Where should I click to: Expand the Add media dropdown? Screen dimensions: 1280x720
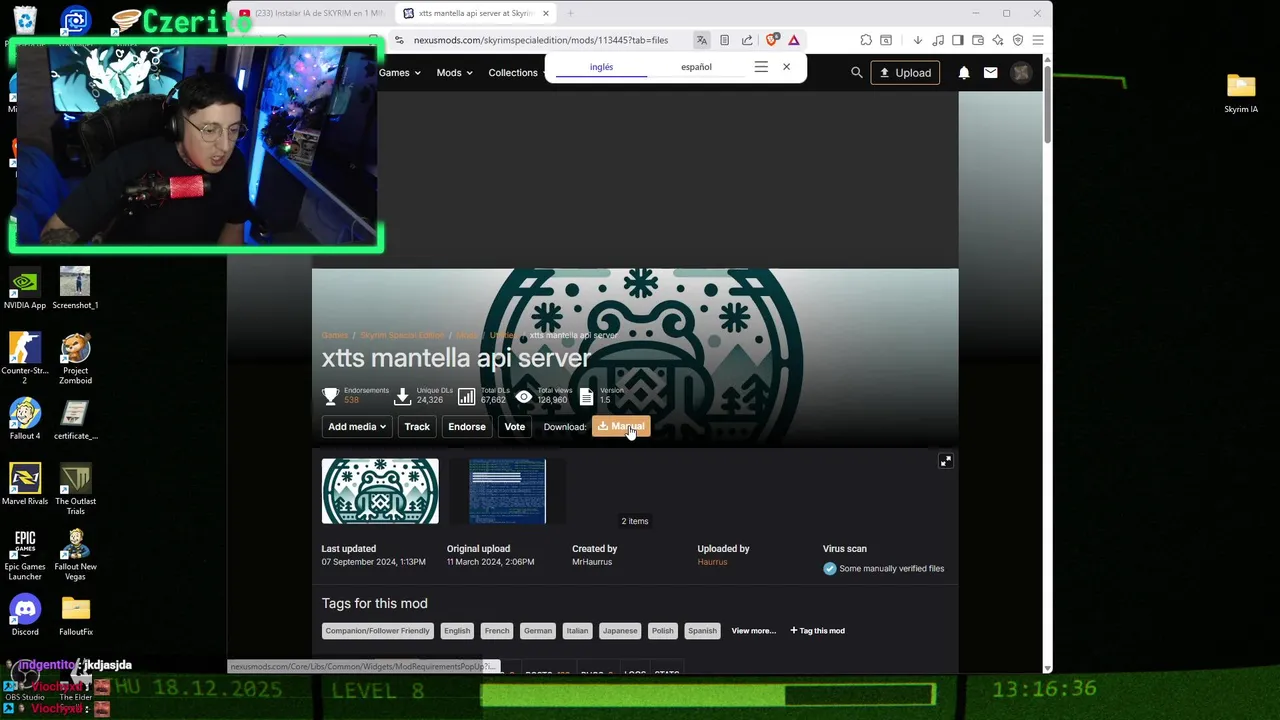(x=357, y=427)
